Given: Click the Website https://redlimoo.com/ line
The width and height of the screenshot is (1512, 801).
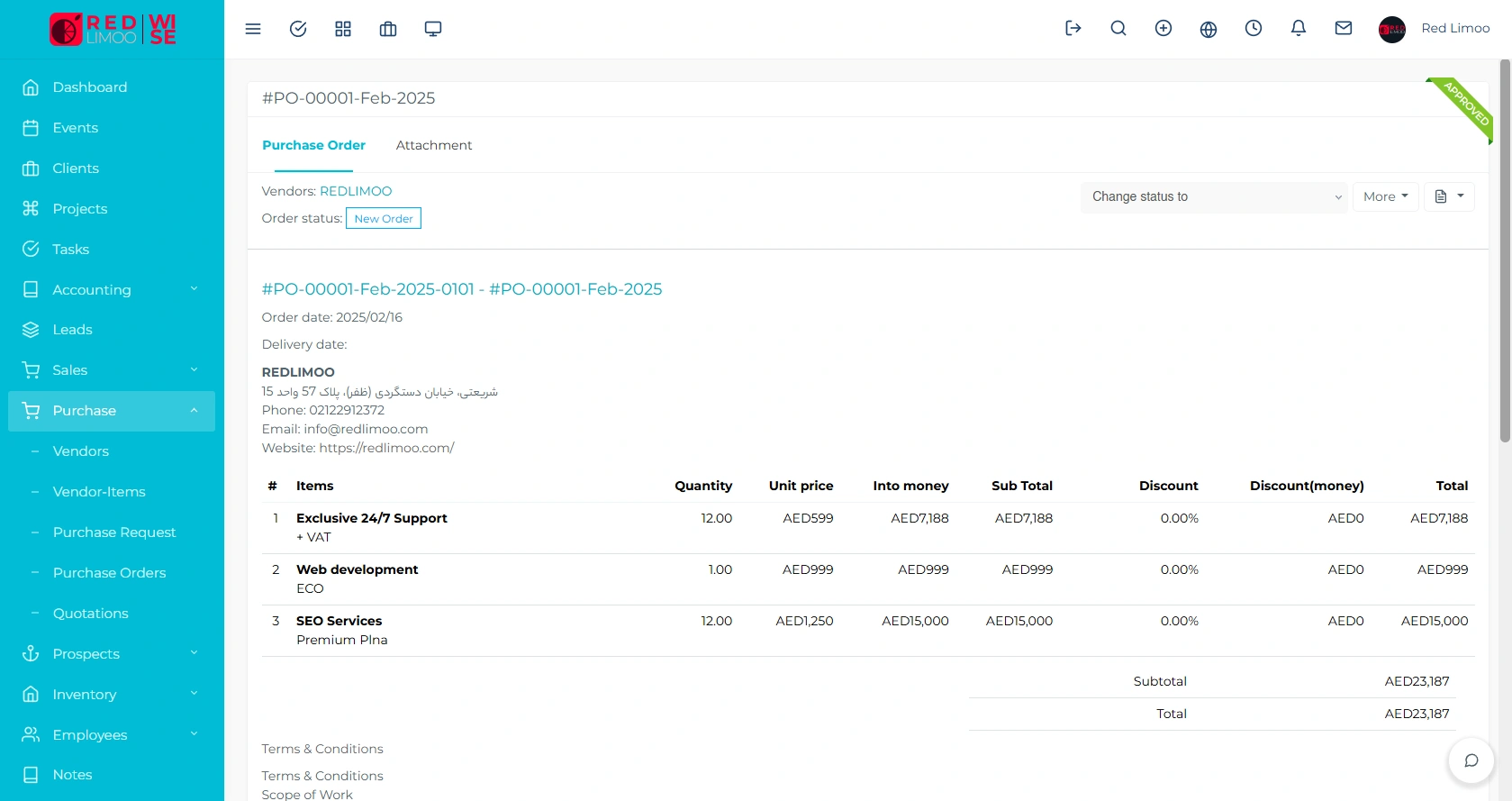Looking at the screenshot, I should click(358, 448).
